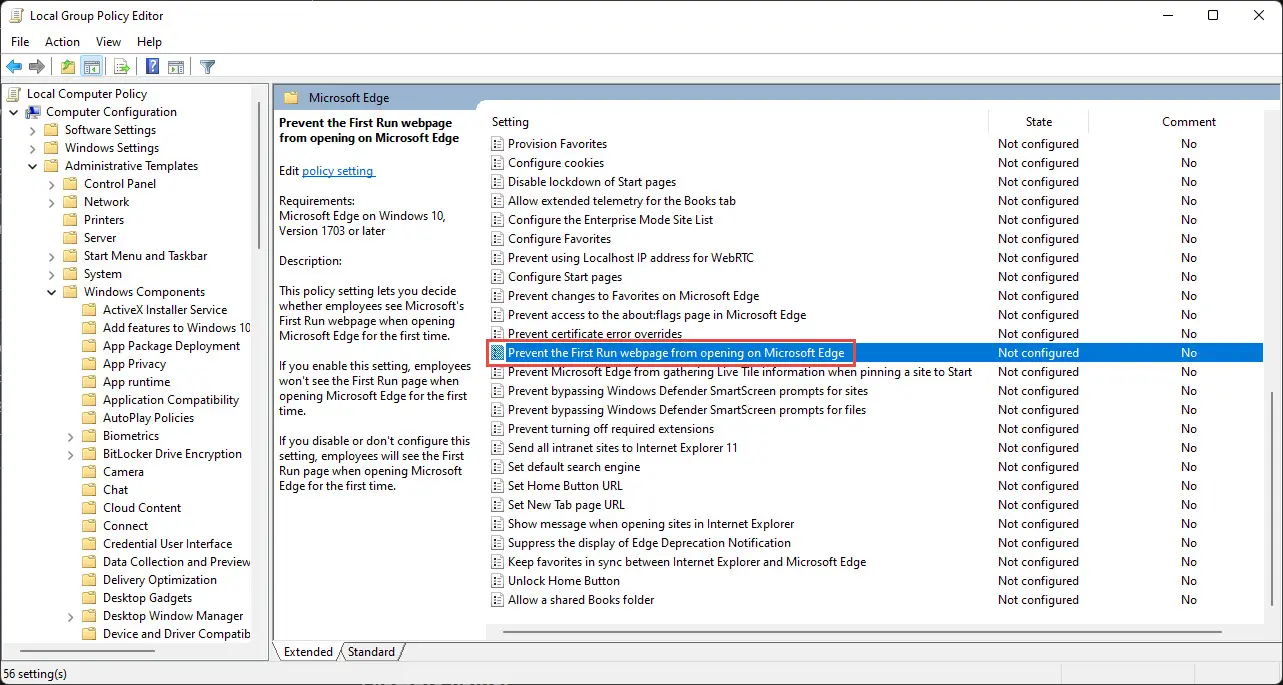Image resolution: width=1283 pixels, height=685 pixels.
Task: Select the Delivery Optimization tree item
Action: click(x=159, y=580)
